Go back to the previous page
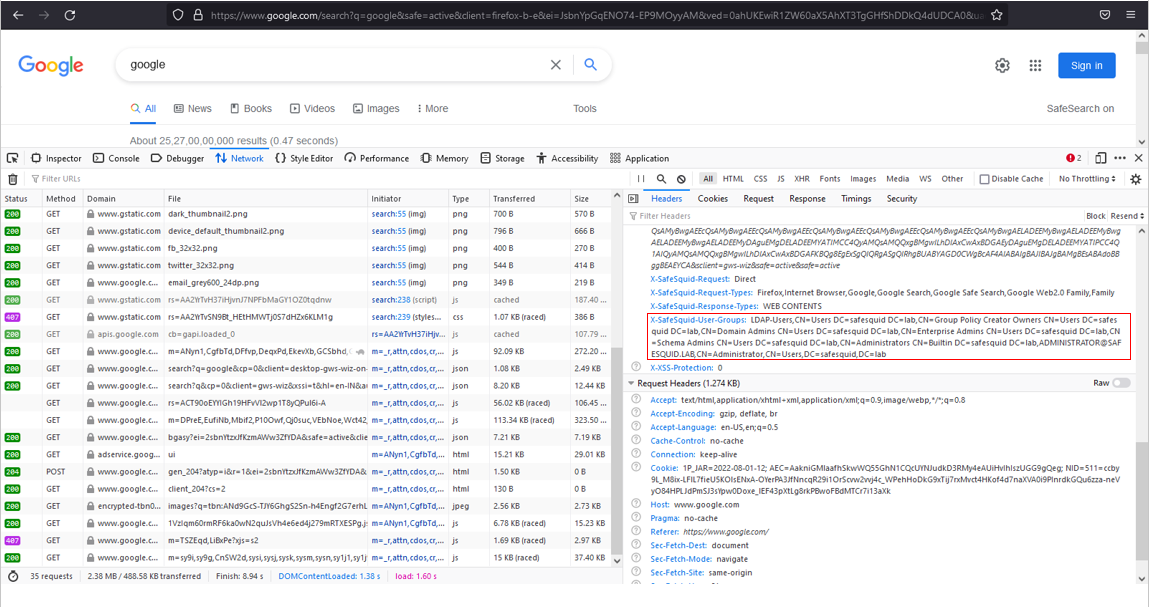This screenshot has height=607, width=1149. pyautogui.click(x=18, y=15)
